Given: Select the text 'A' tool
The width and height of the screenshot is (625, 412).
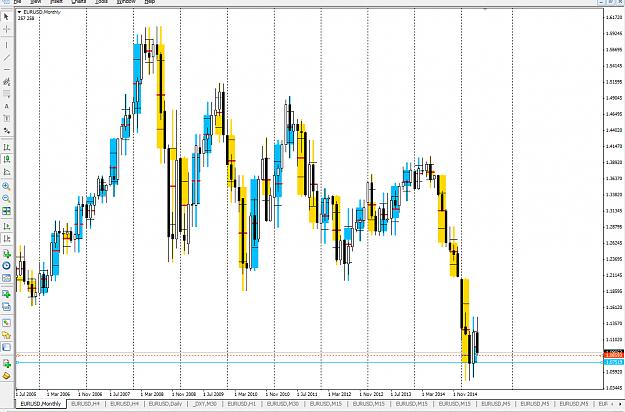Looking at the screenshot, I should 6,106.
